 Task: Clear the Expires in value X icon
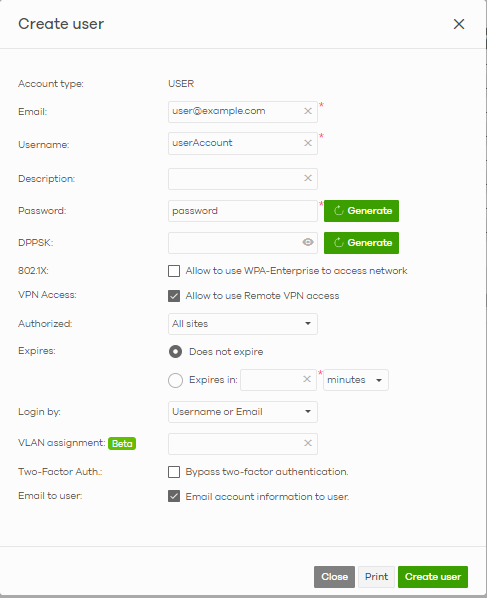click(307, 379)
